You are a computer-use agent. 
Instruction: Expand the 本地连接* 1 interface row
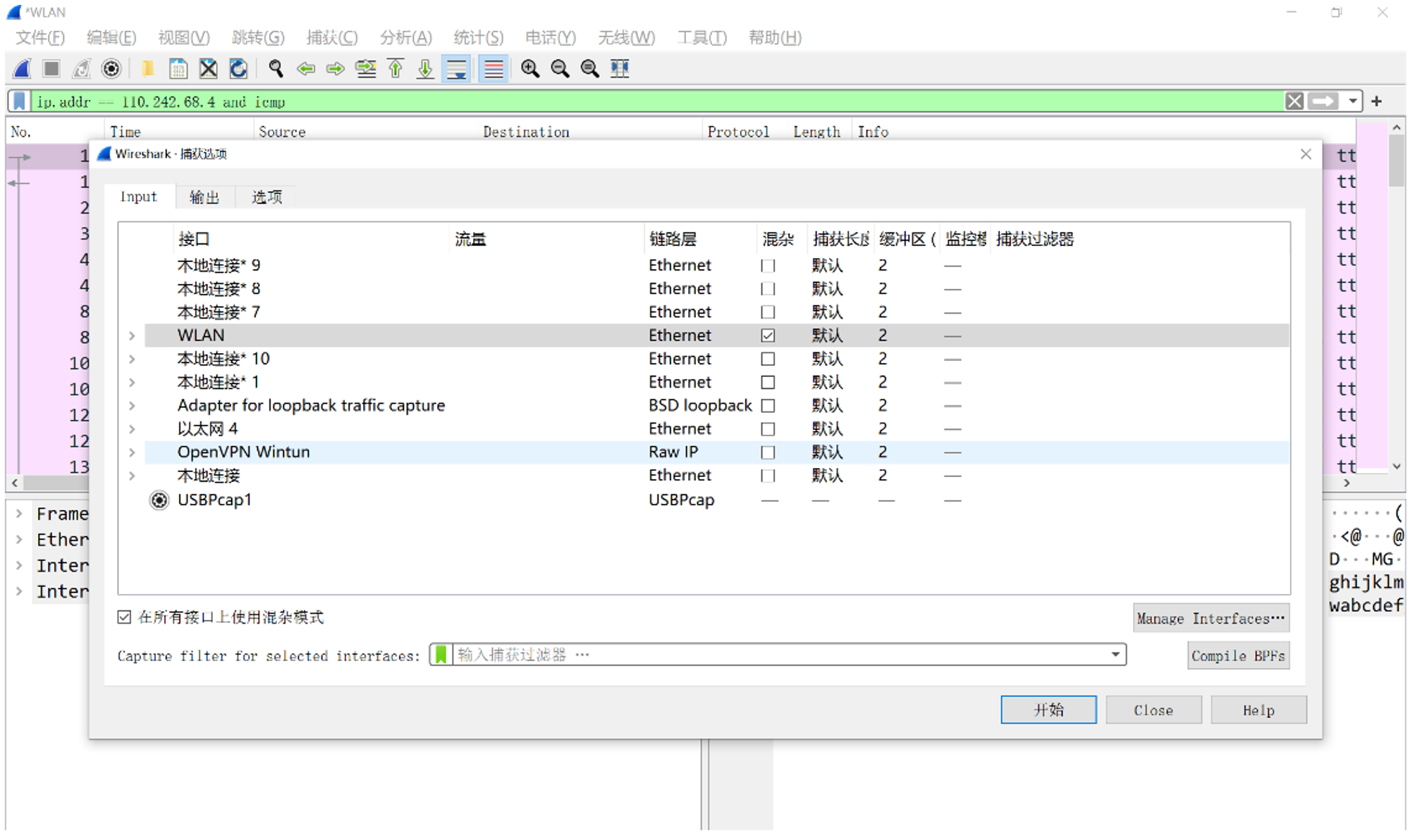point(132,383)
